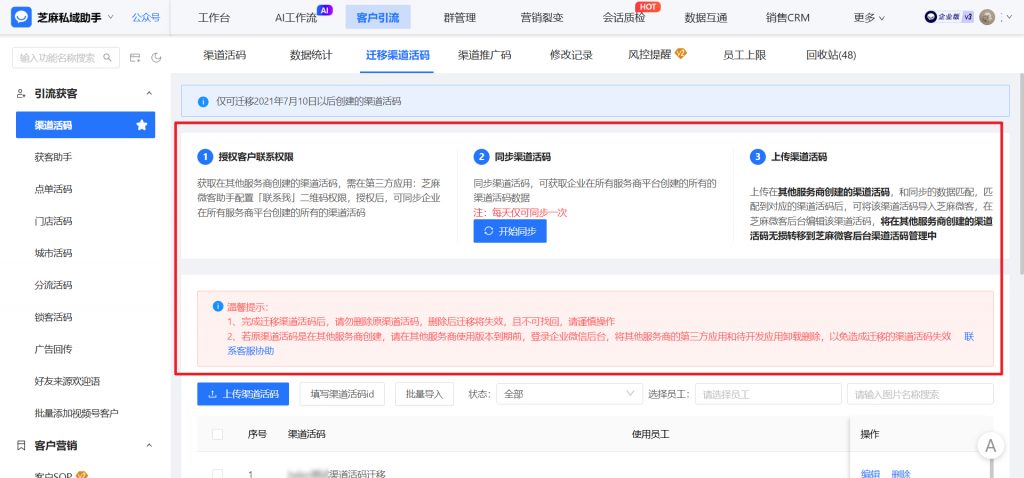
Task: Click the 引流获客 section icon
Action: 22,93
